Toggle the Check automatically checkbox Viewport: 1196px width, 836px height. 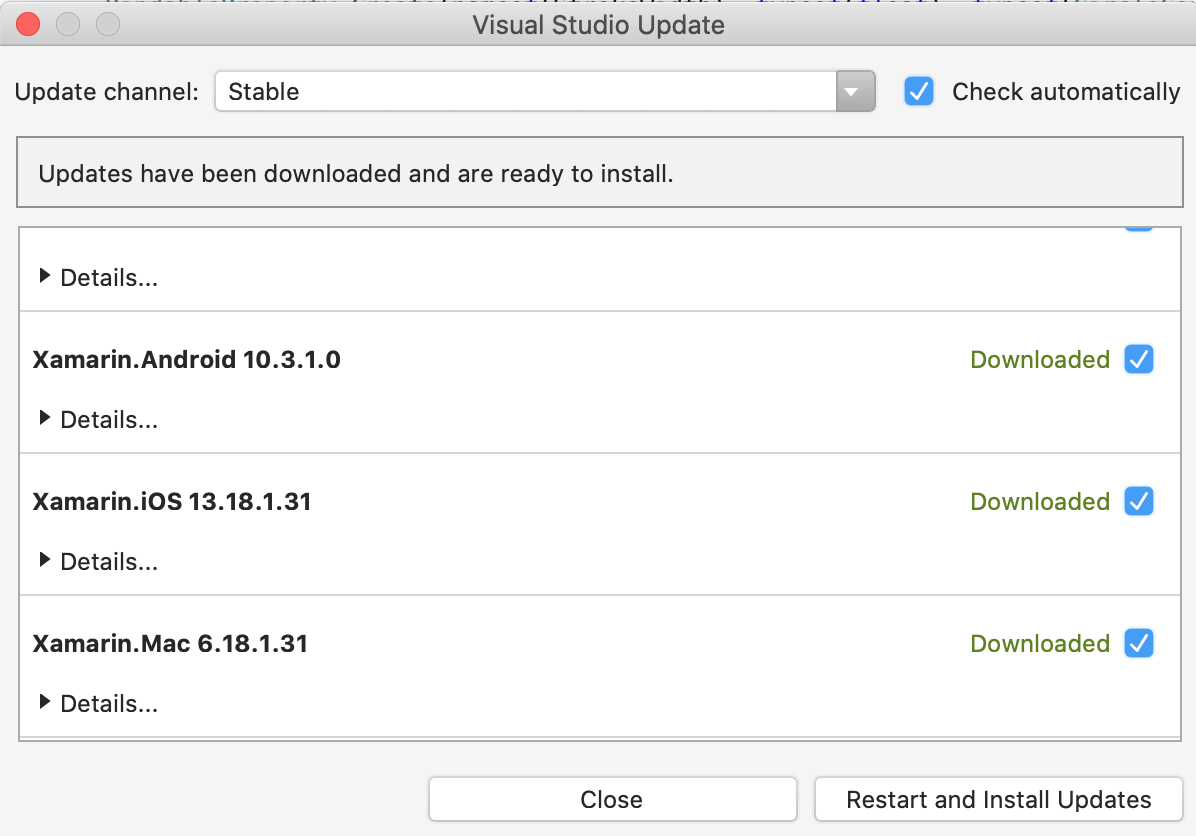click(x=918, y=92)
